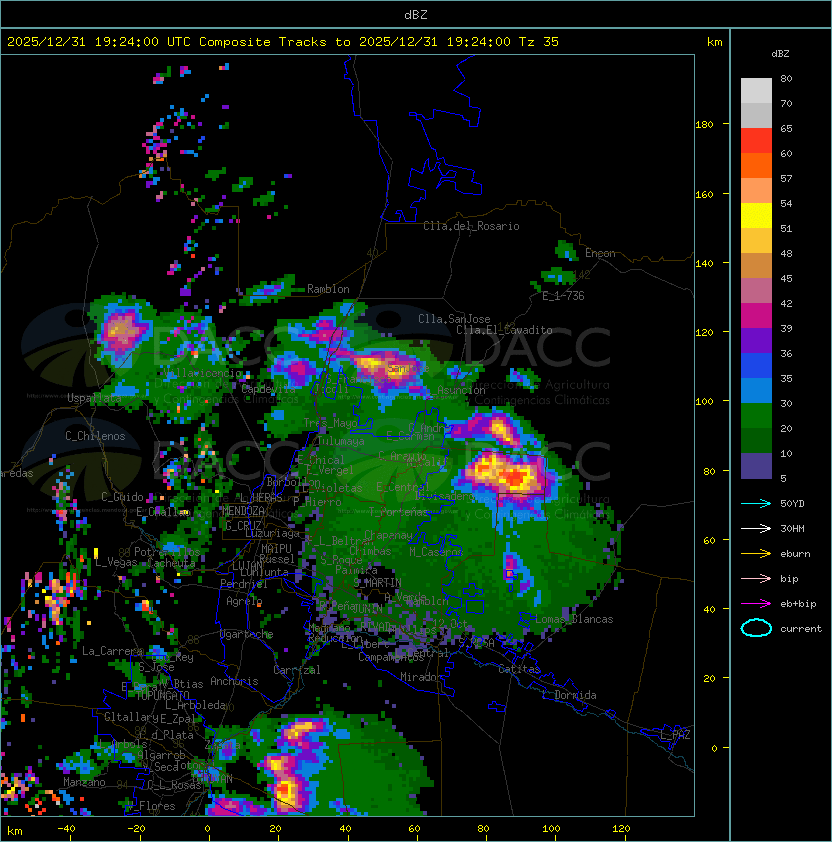
Task: Select the dark green 10–20 dBZ swatch
Action: [x=756, y=441]
